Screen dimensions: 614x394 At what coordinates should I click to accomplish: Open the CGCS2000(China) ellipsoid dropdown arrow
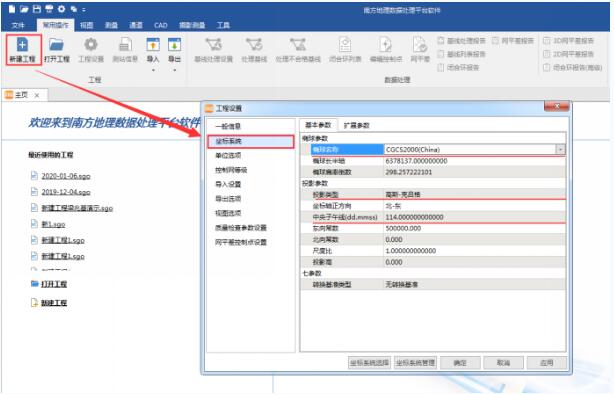[560, 150]
